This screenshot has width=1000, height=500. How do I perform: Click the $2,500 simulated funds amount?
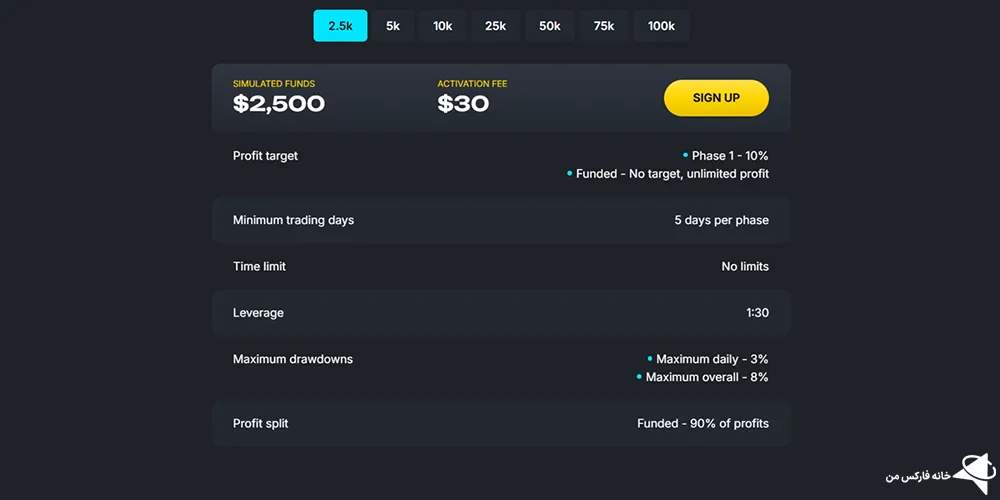pos(279,104)
